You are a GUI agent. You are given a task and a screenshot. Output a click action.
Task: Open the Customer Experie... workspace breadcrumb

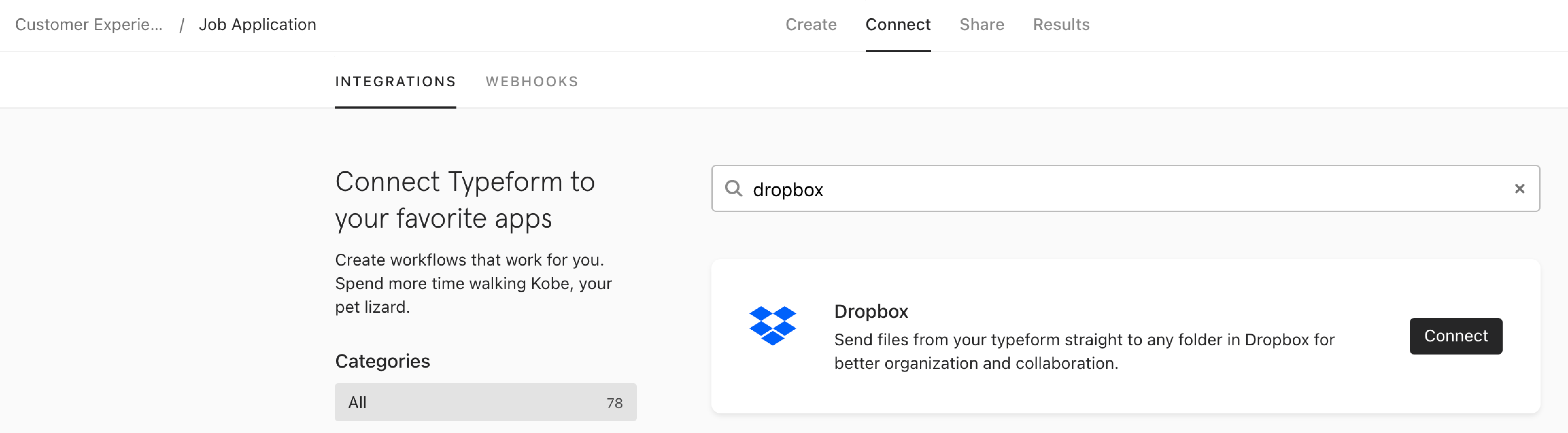[89, 24]
